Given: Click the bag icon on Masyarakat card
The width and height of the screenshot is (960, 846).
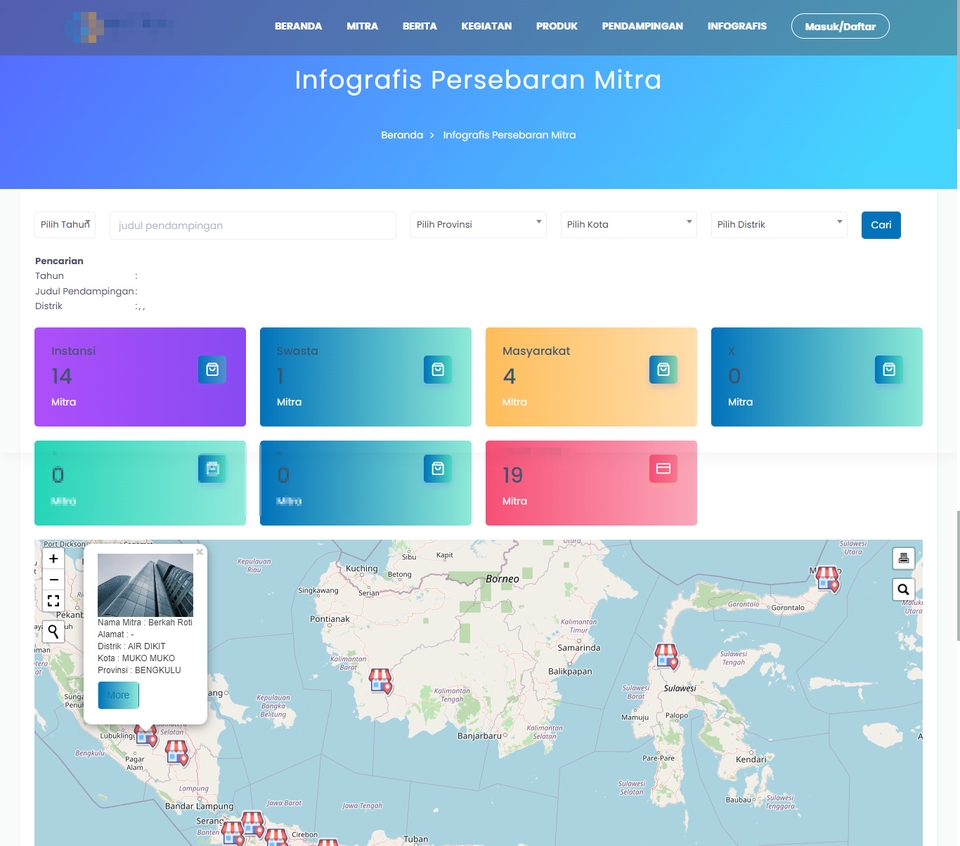Looking at the screenshot, I should (x=663, y=370).
